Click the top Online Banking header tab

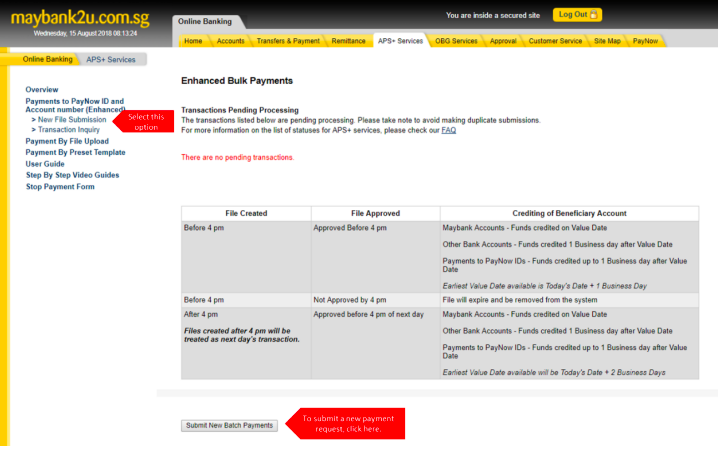tap(205, 22)
